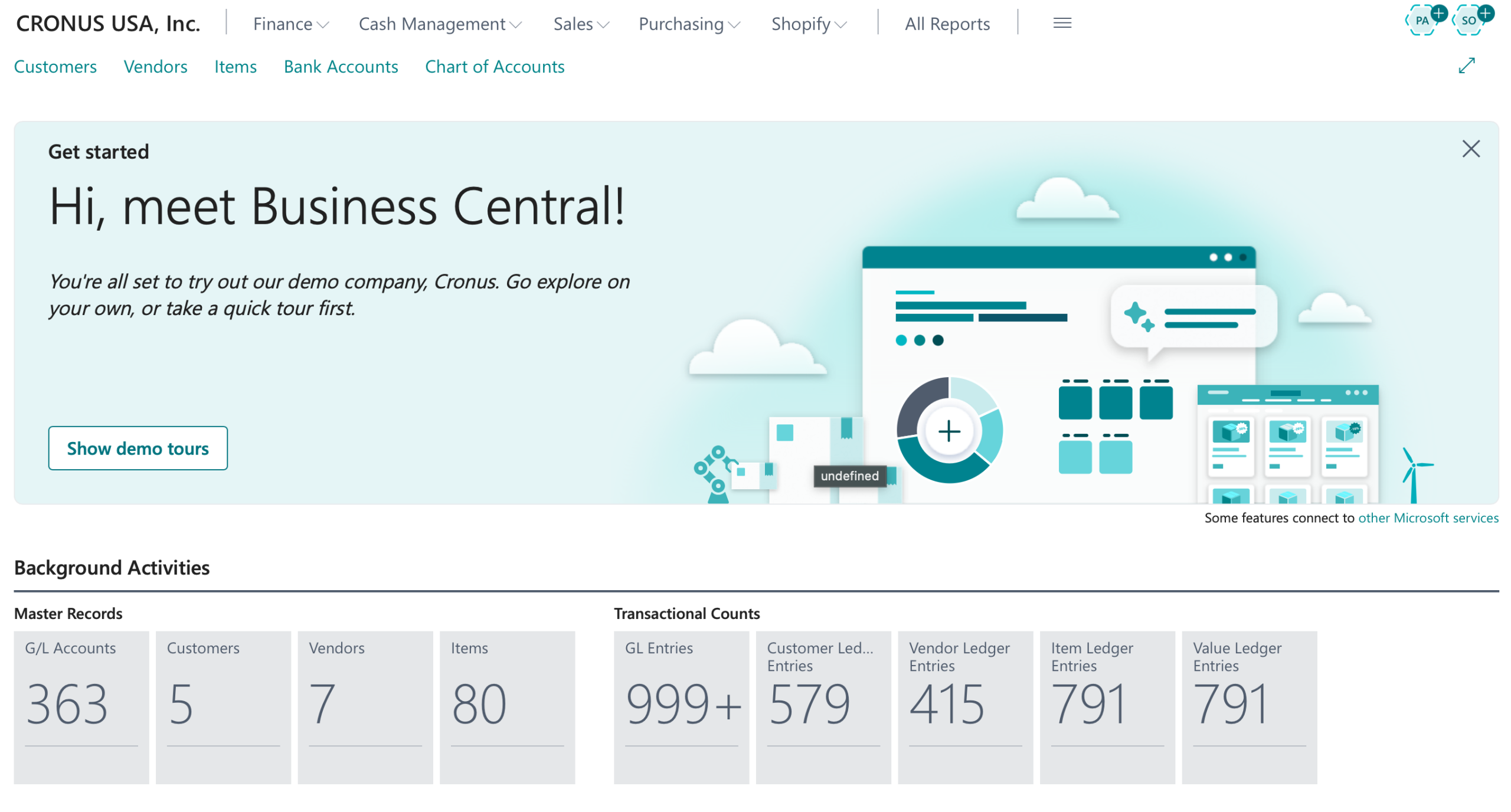Click the expand page diagonal arrow icon
The width and height of the screenshot is (1511, 812).
click(x=1466, y=66)
